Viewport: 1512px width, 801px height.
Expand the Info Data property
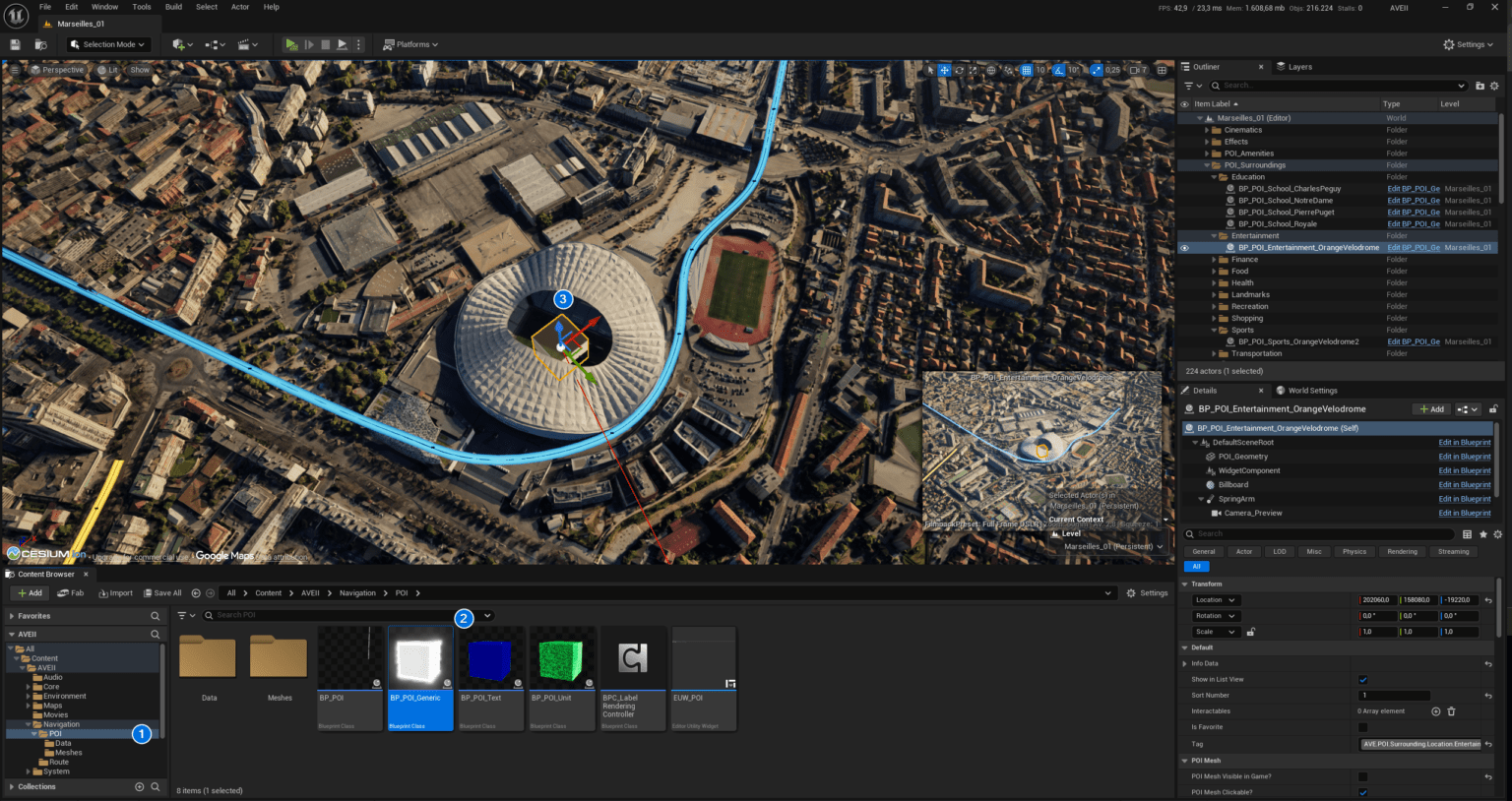(x=1184, y=664)
